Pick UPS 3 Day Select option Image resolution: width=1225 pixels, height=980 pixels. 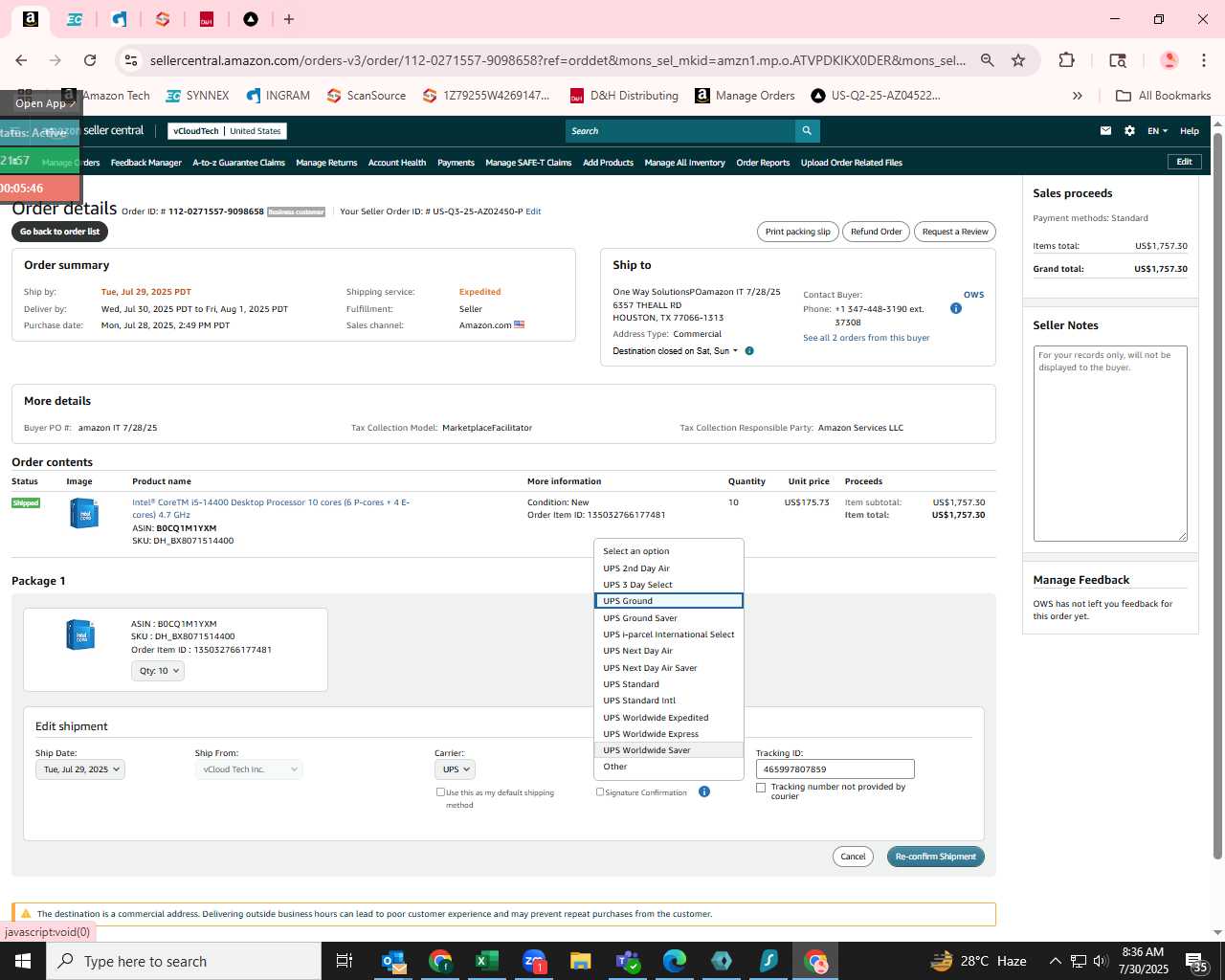click(669, 585)
